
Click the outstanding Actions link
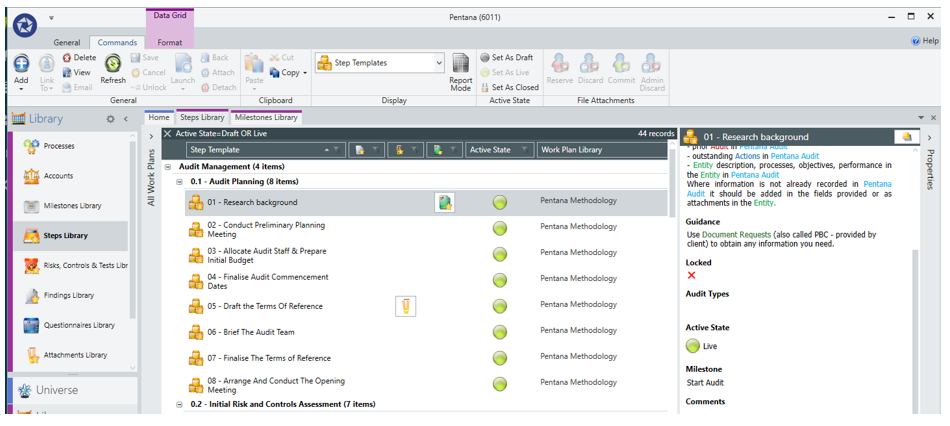pos(747,156)
